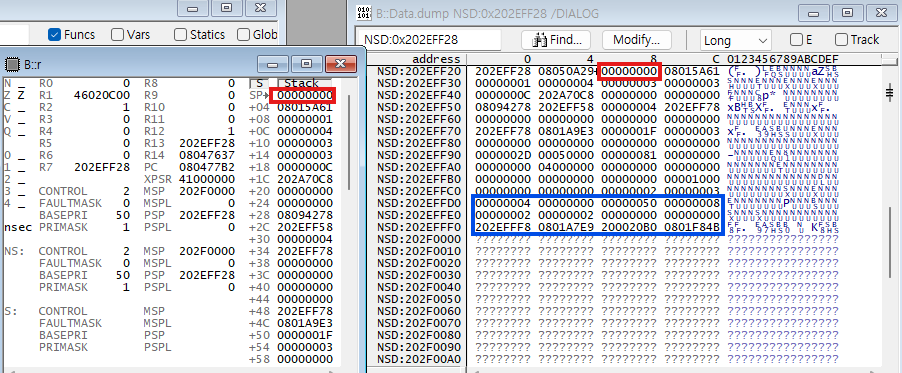Select dump row NSD:202F00A0 address

[419, 359]
